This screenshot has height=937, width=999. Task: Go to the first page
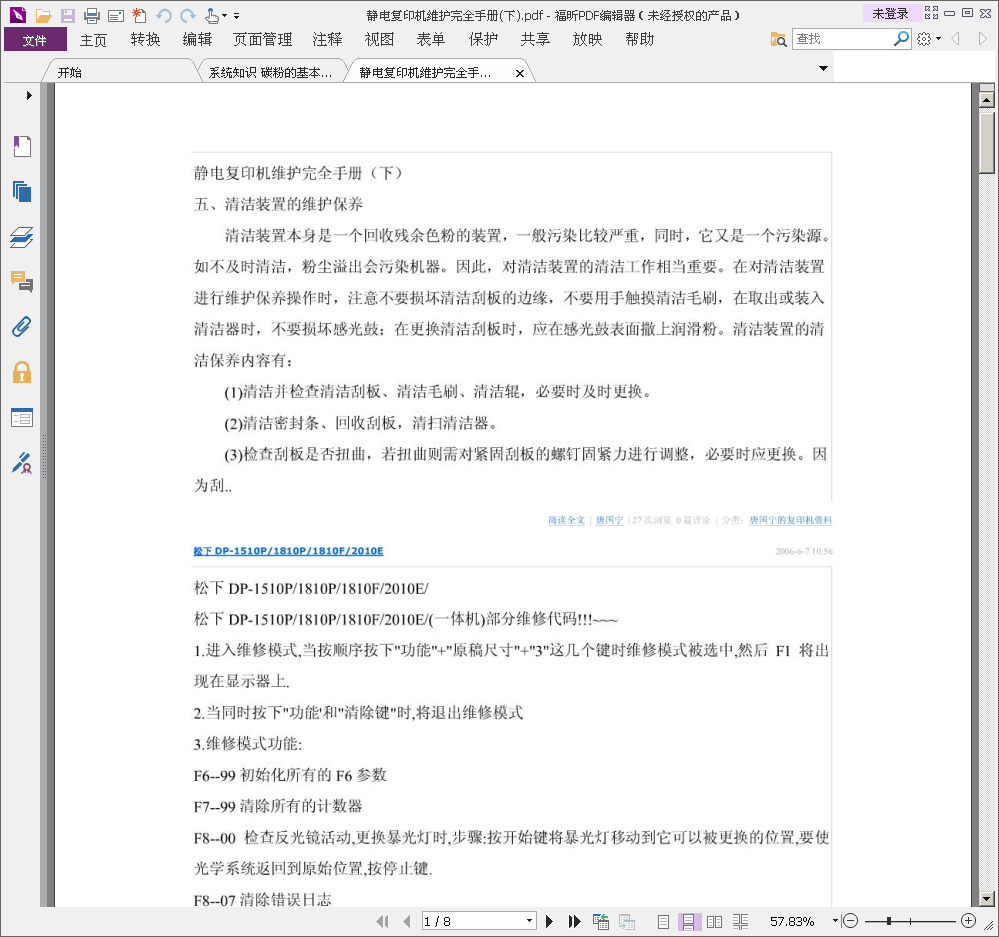(x=383, y=921)
